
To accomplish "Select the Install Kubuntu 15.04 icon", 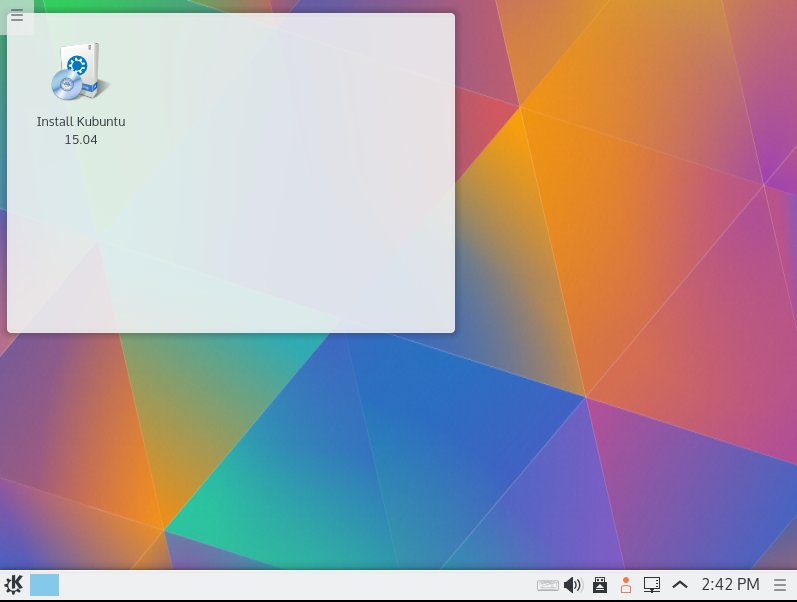I will pos(80,72).
